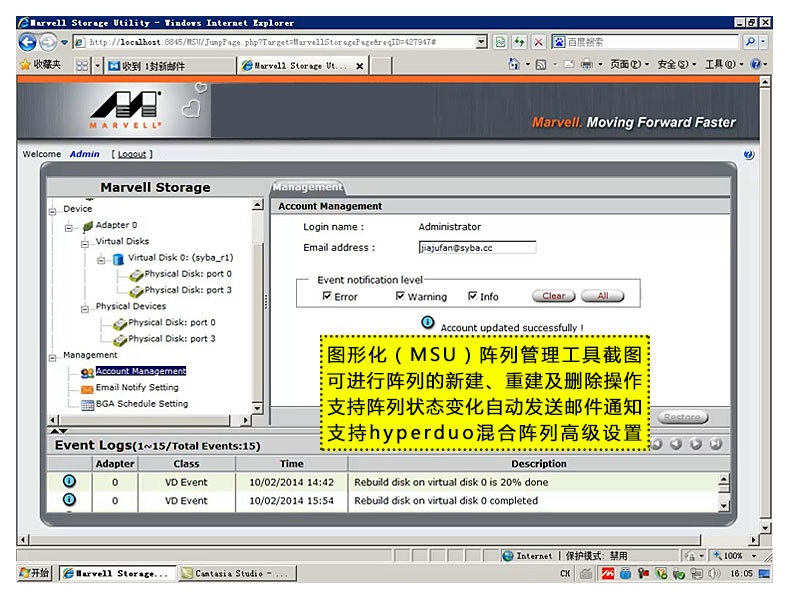Close the Marvell Storage browser tab
The width and height of the screenshot is (789, 613).
tap(359, 66)
